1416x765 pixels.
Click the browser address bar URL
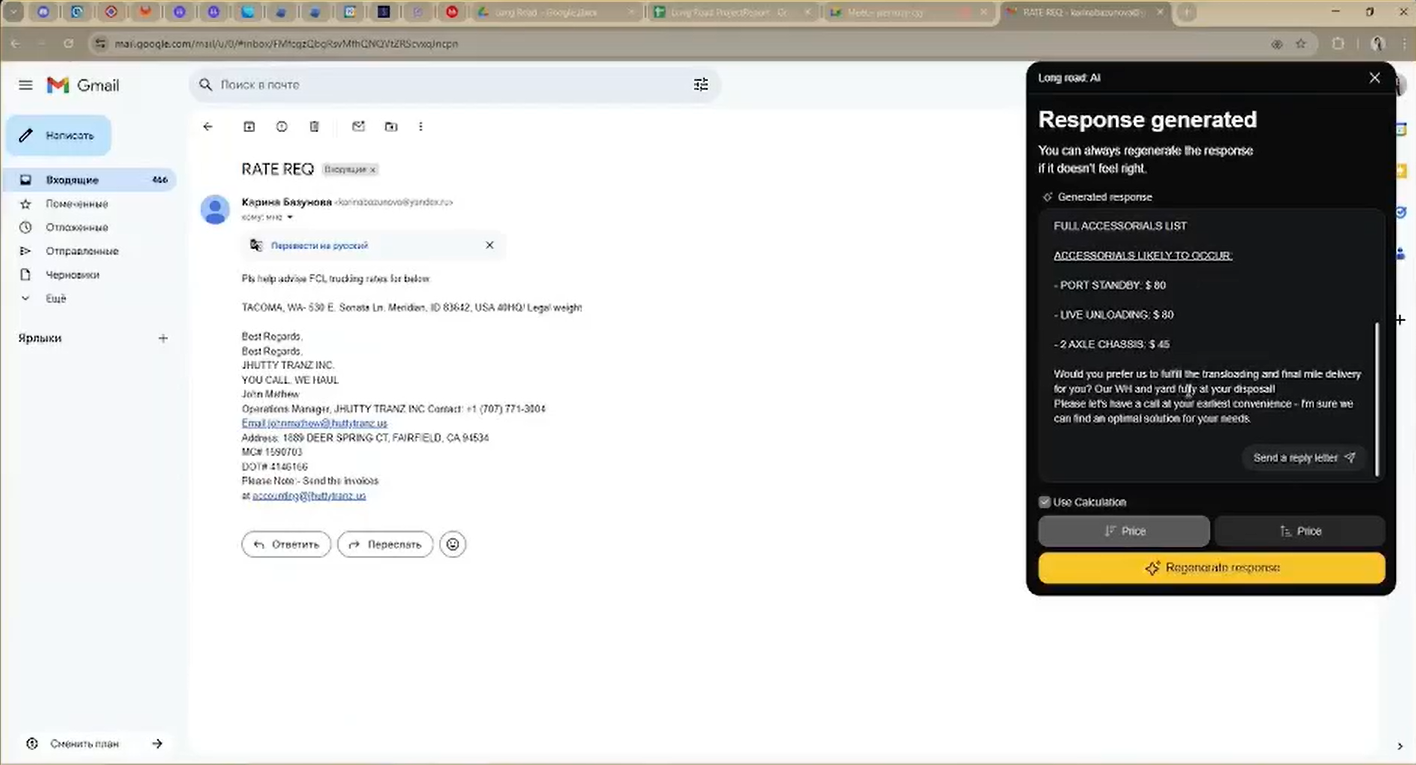(x=286, y=44)
